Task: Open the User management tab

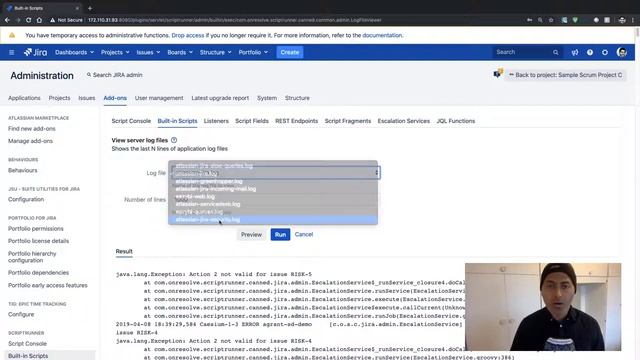Action: click(159, 98)
